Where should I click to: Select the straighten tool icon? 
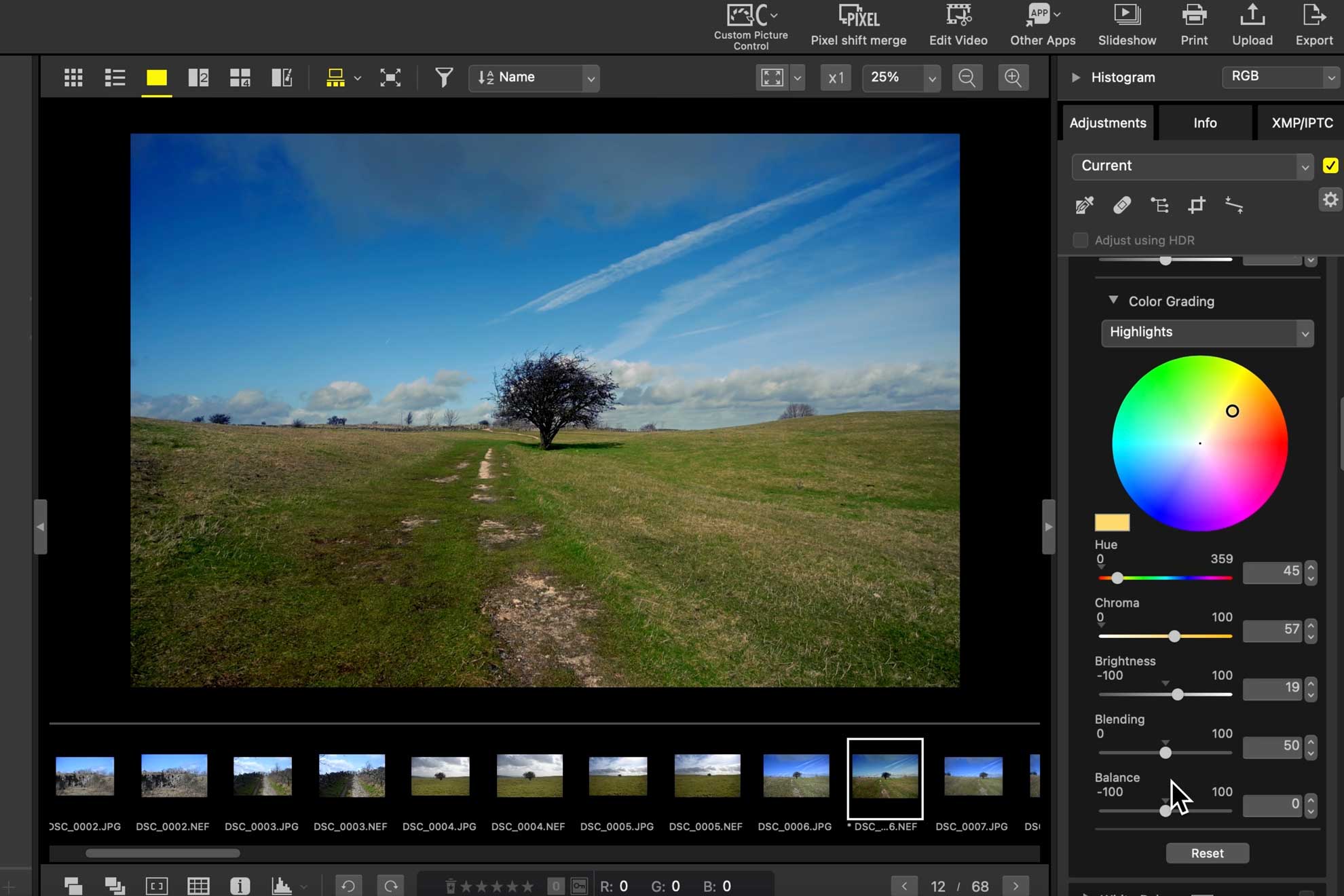[x=1233, y=205]
